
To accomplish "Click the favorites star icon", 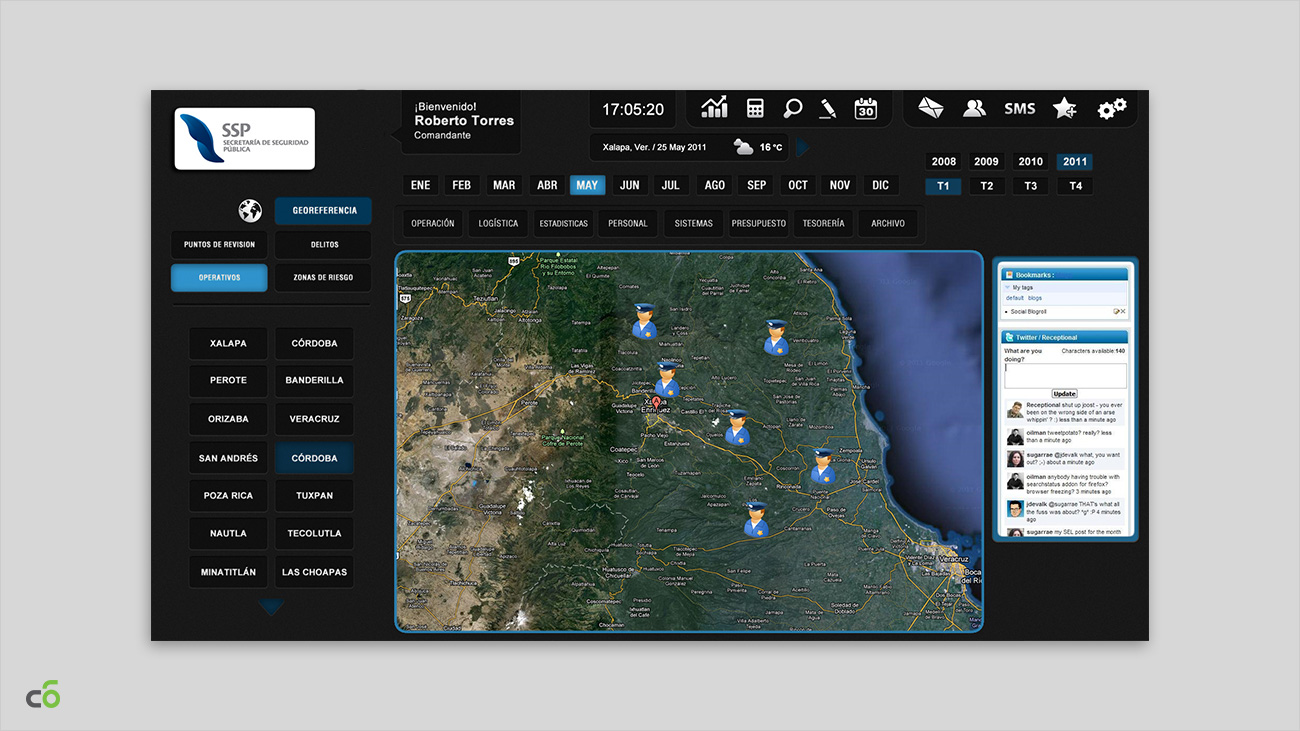I will point(1065,108).
